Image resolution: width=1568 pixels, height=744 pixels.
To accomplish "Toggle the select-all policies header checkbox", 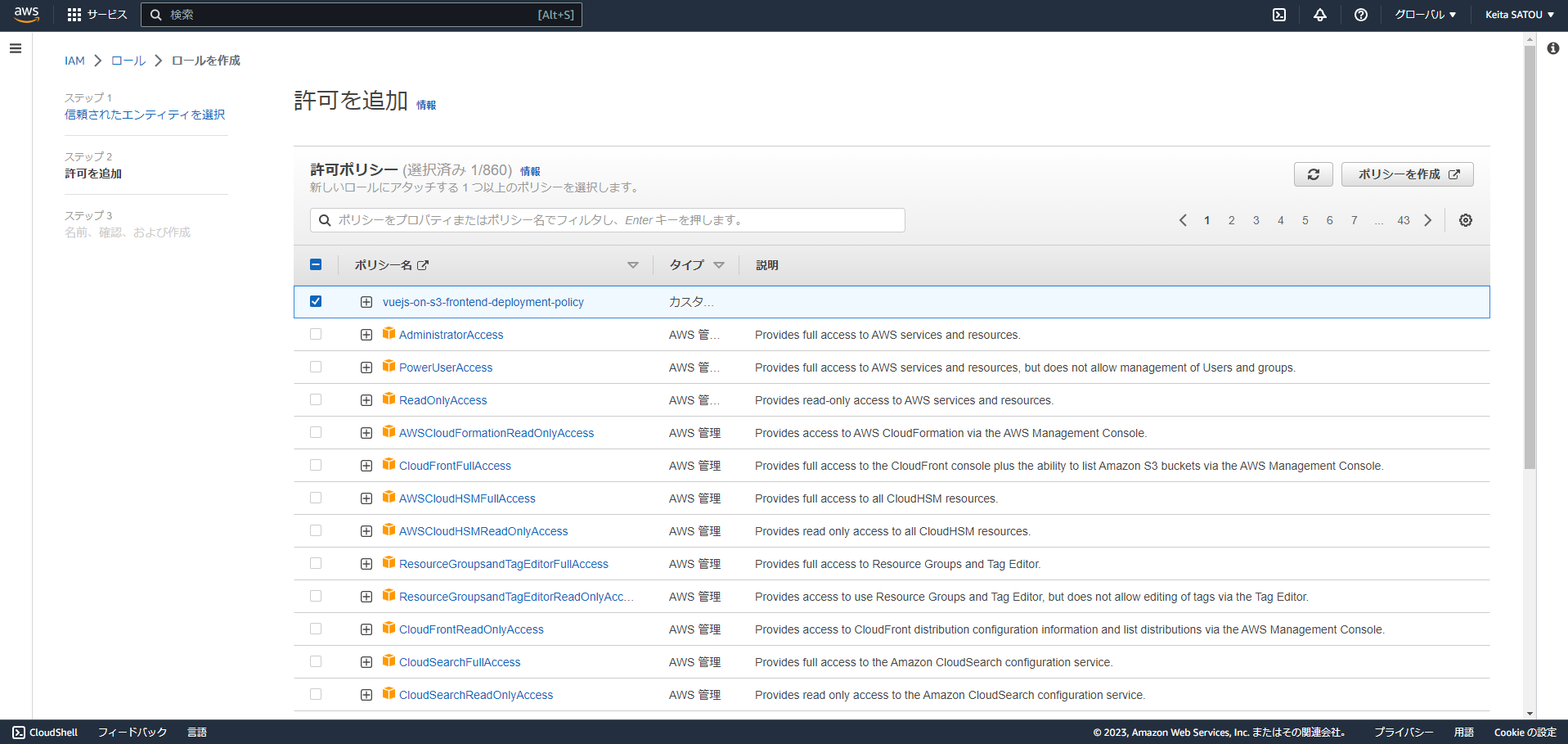I will (316, 264).
